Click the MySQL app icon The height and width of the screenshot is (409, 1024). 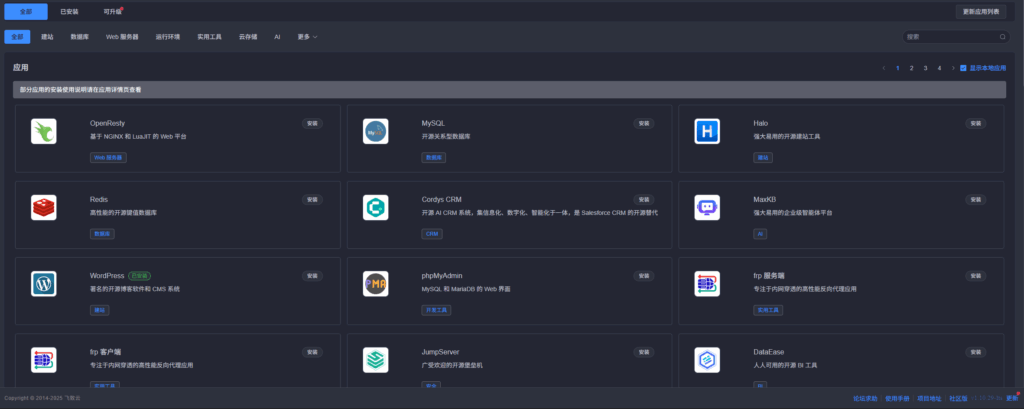(x=375, y=131)
